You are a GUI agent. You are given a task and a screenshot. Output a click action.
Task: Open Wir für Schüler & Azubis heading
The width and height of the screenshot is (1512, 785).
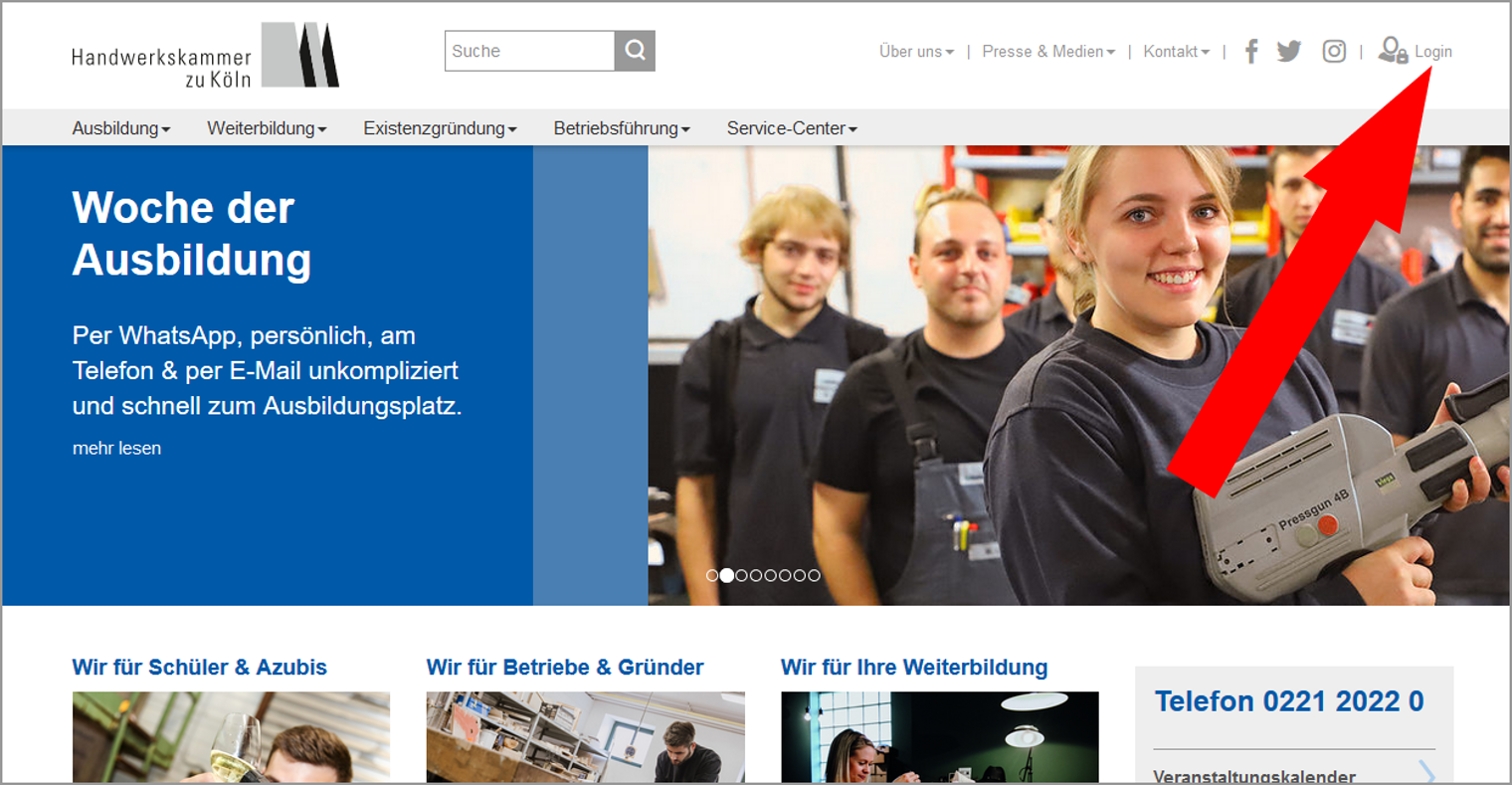[x=199, y=668]
